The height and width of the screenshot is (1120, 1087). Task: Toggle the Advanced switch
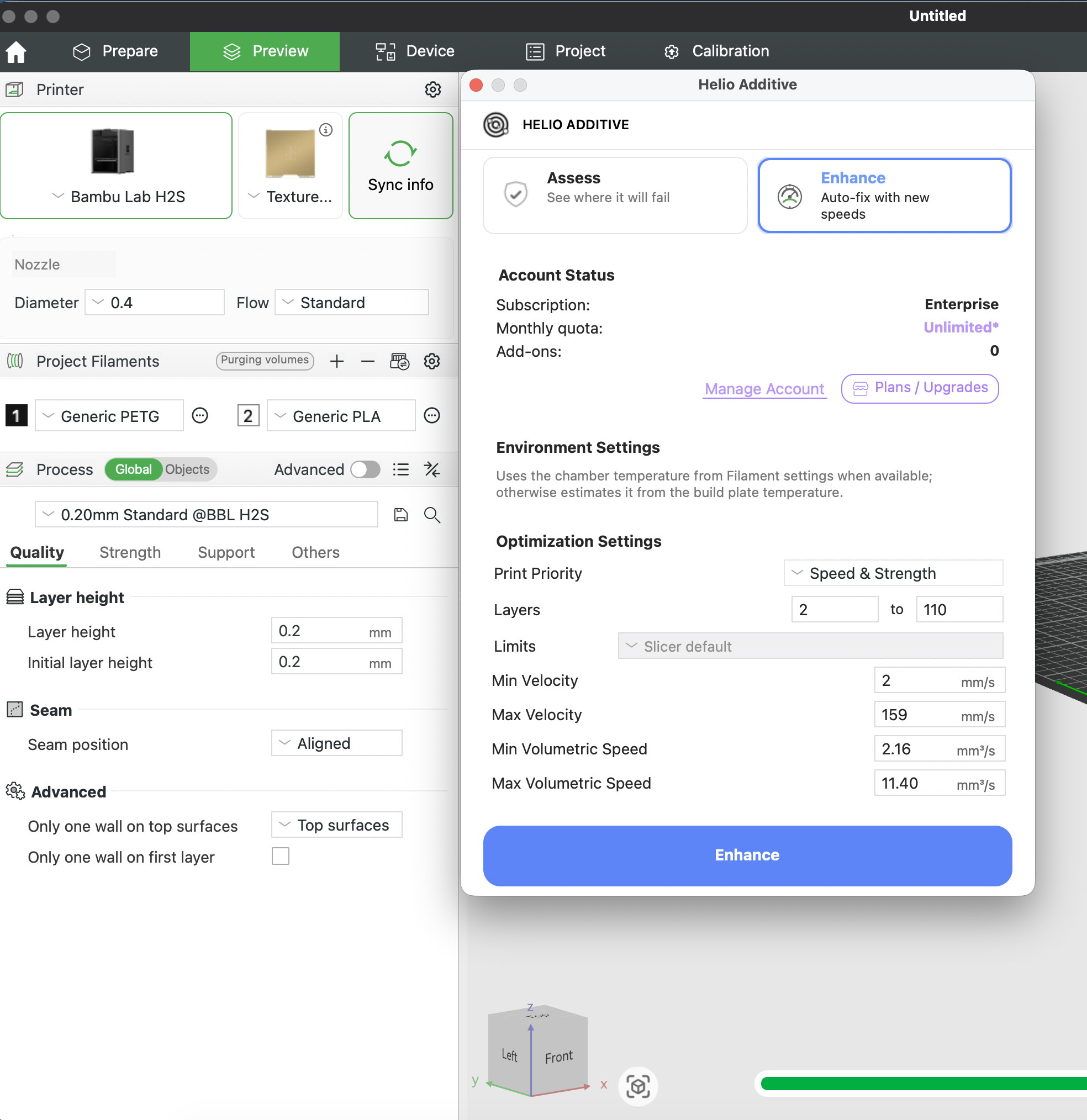pyautogui.click(x=365, y=470)
